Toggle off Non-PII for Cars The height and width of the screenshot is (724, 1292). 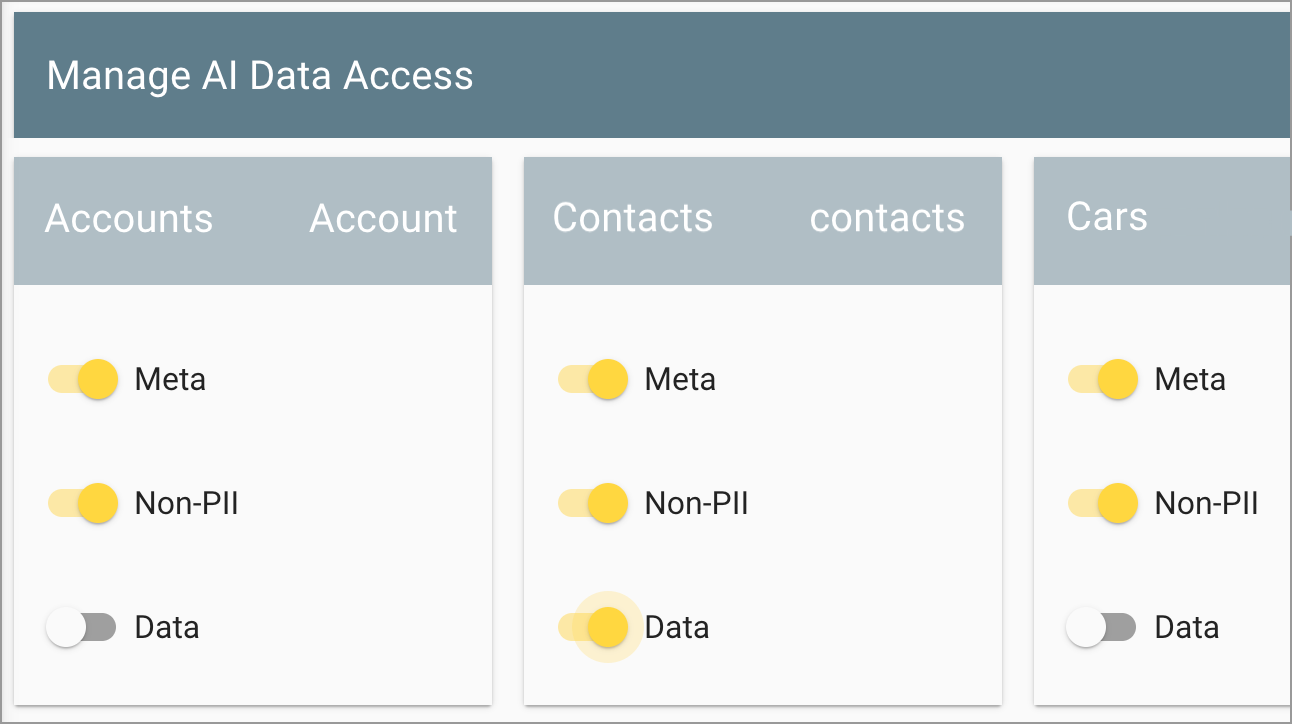pos(1102,503)
